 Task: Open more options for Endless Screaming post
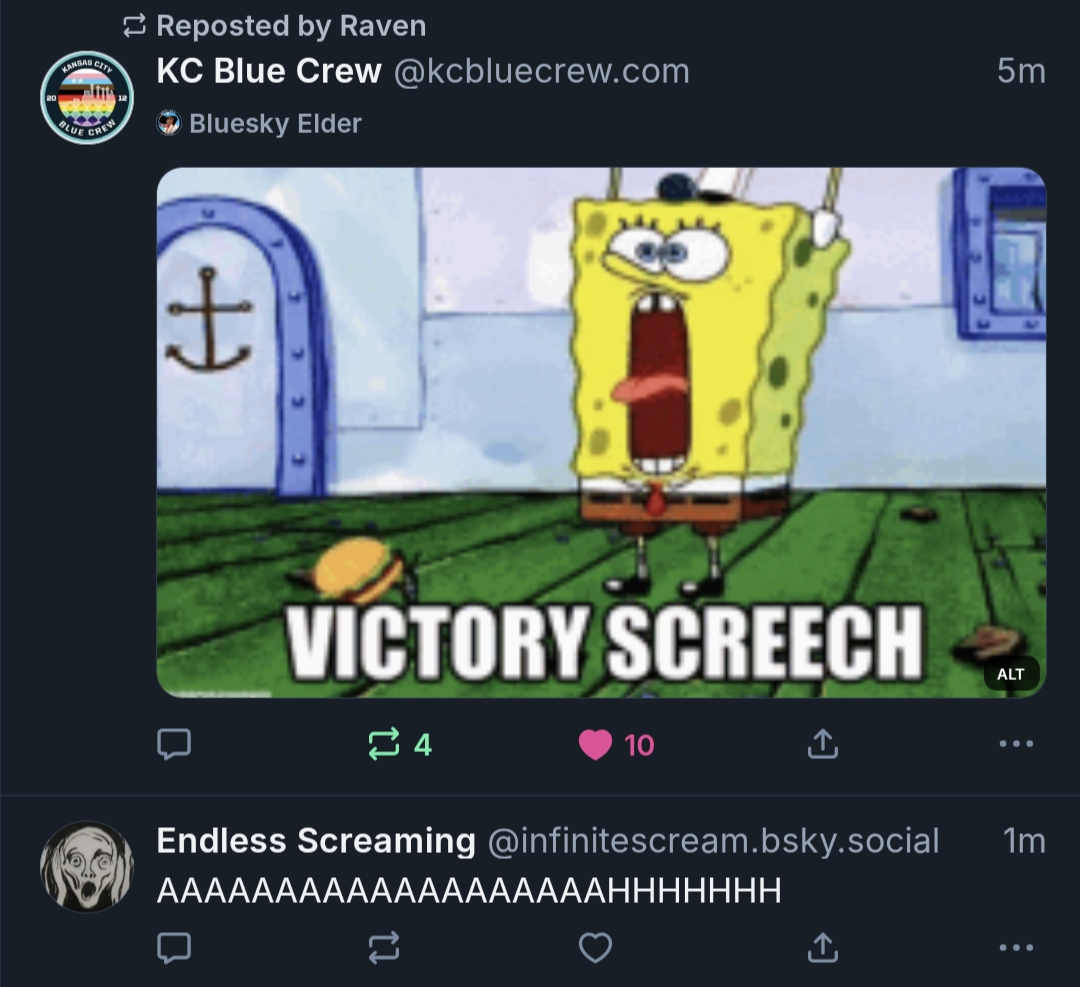tap(1016, 947)
